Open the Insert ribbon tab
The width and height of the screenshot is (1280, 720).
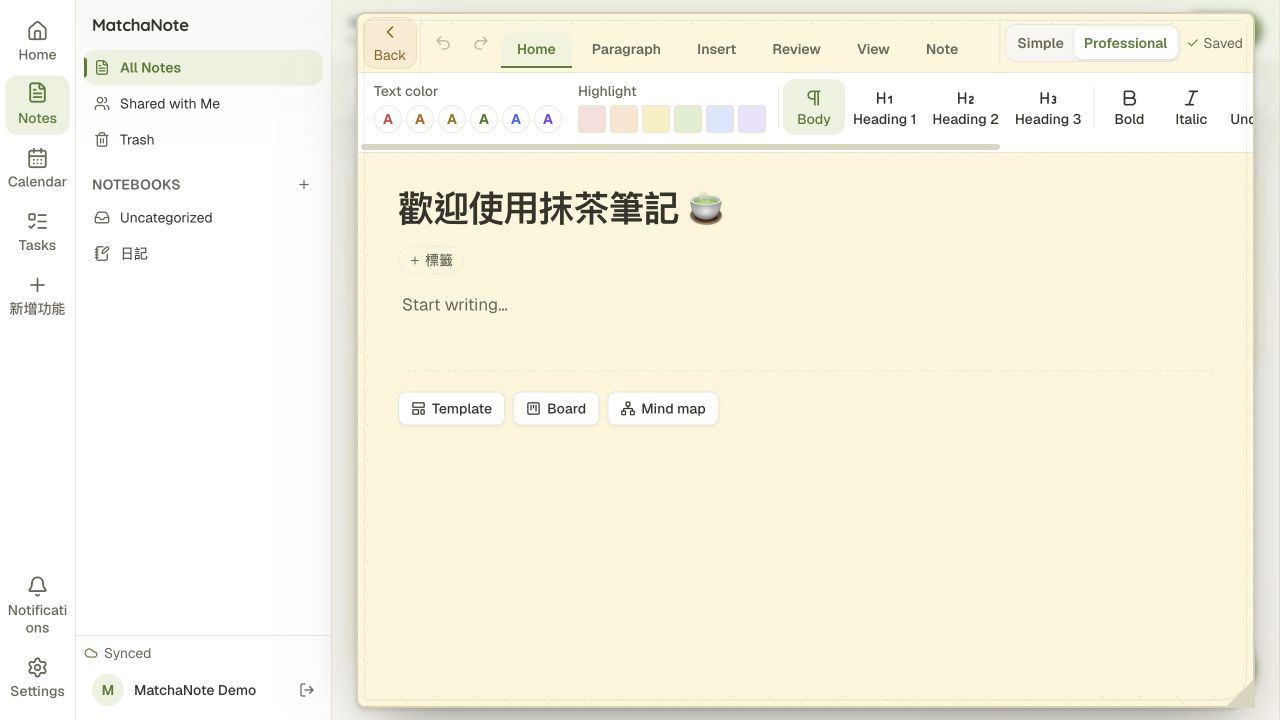[716, 49]
